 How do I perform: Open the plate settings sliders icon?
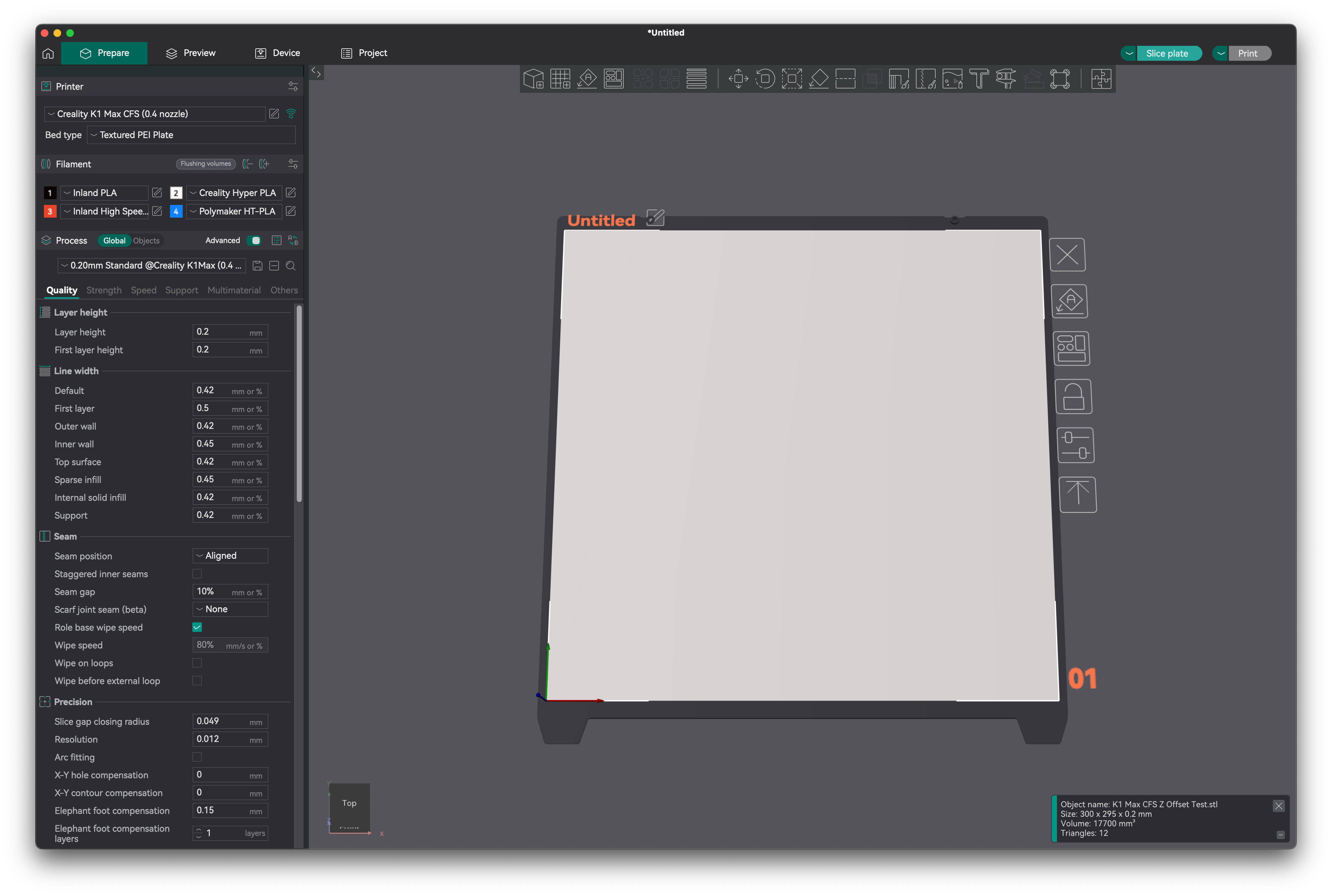pos(1076,445)
